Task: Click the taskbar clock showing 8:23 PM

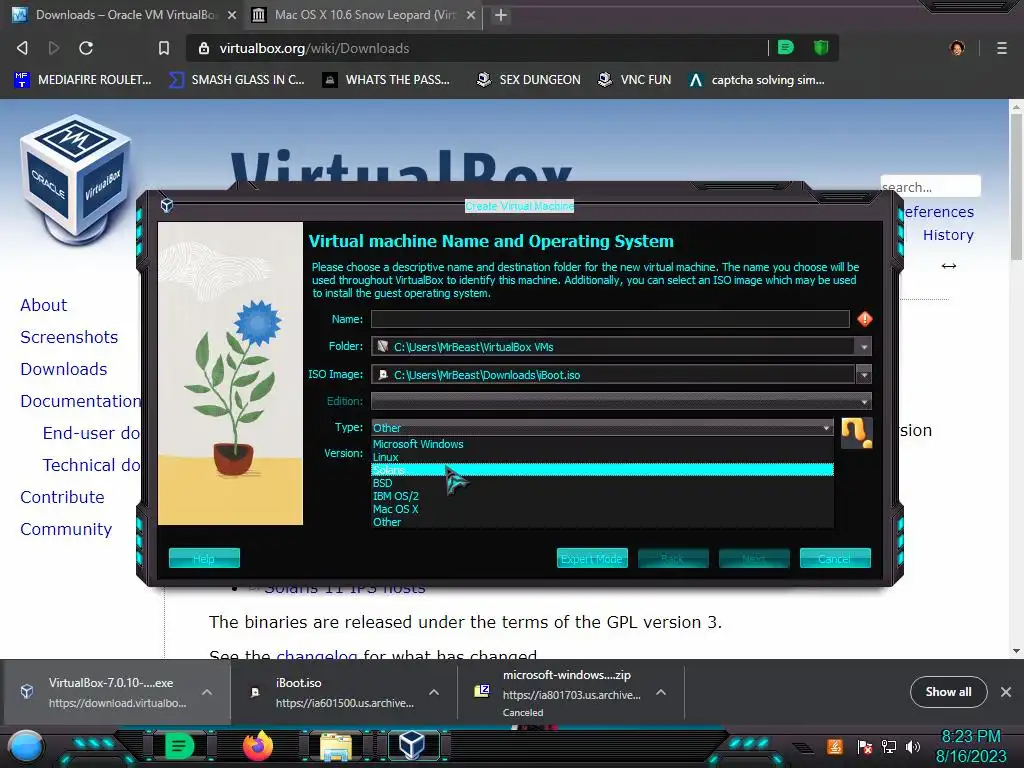Action: (971, 737)
